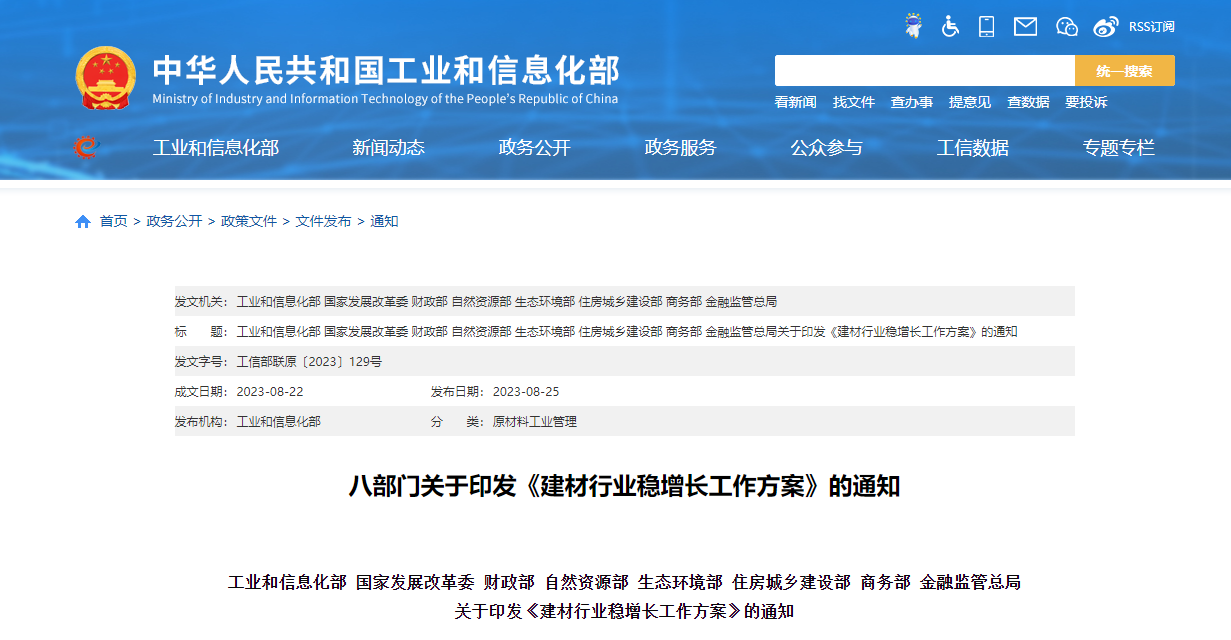This screenshot has height=640, width=1231.
Task: Go to 首页 in the breadcrumb
Action: tap(113, 221)
